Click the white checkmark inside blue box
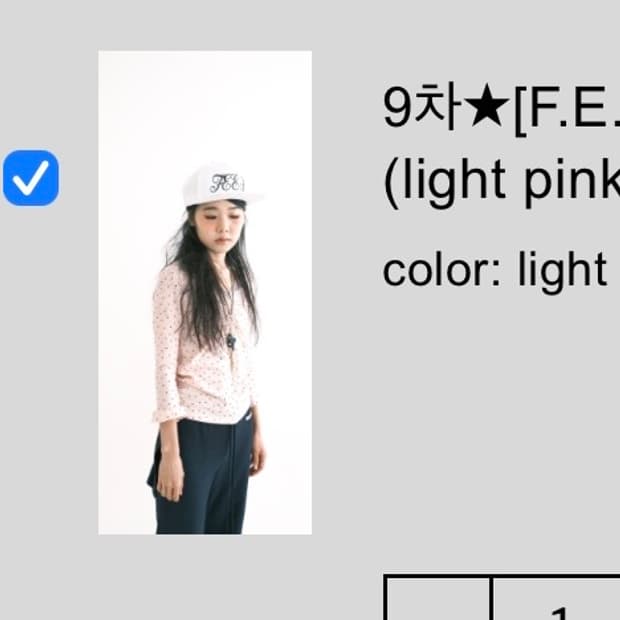620x620 pixels. coord(31,178)
